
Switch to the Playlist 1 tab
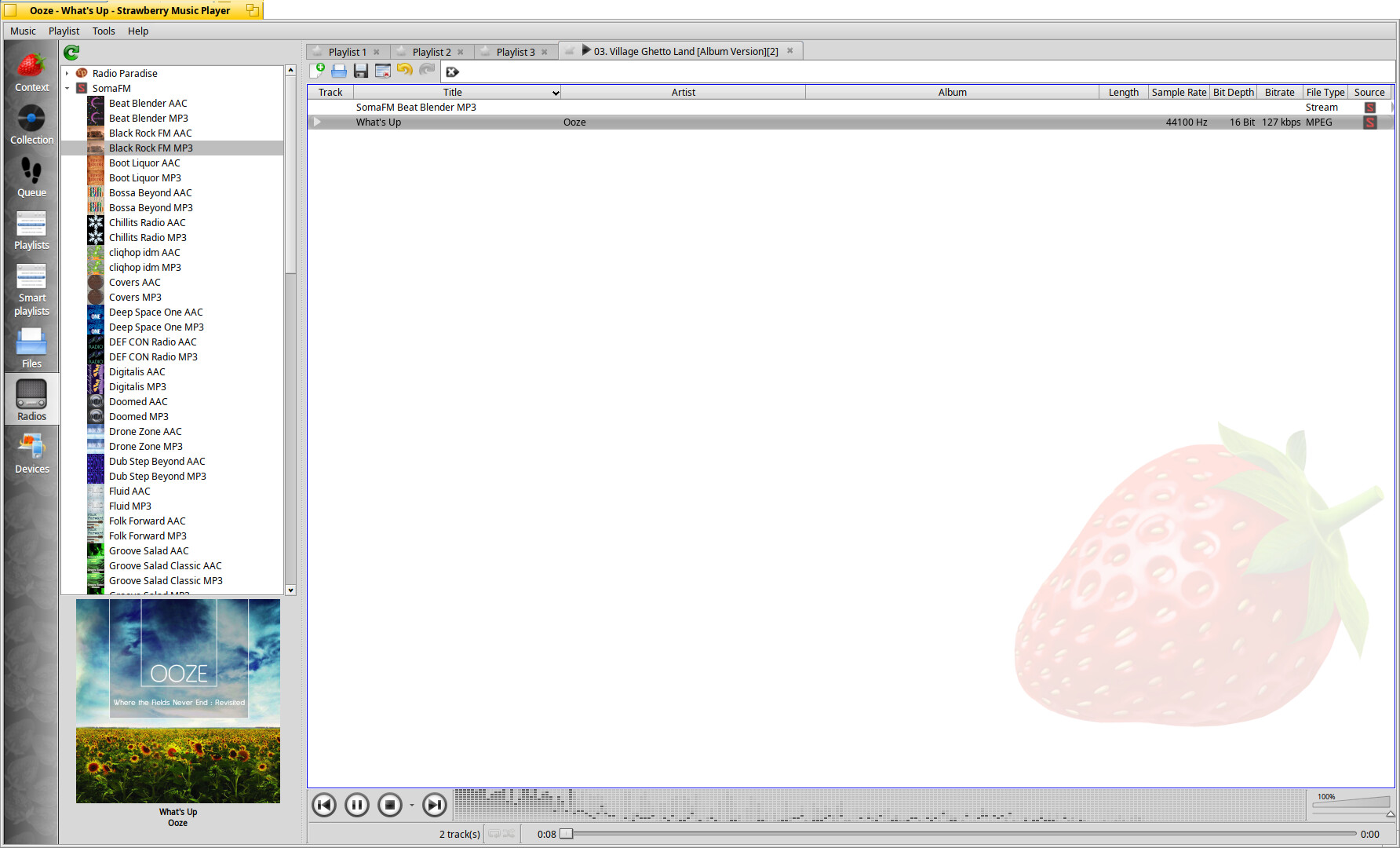[x=347, y=52]
